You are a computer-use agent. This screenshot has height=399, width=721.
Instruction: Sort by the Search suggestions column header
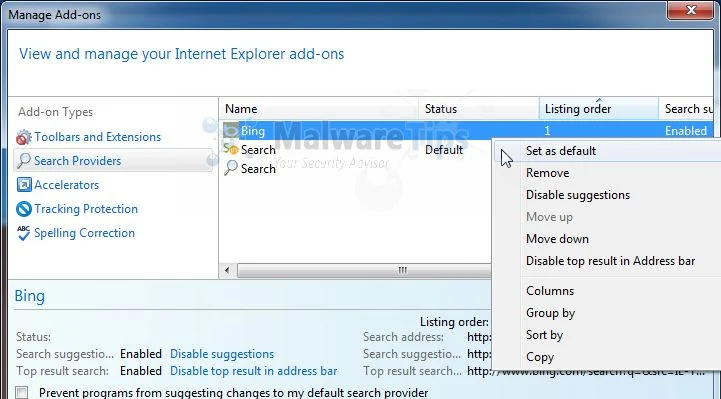[x=686, y=109]
